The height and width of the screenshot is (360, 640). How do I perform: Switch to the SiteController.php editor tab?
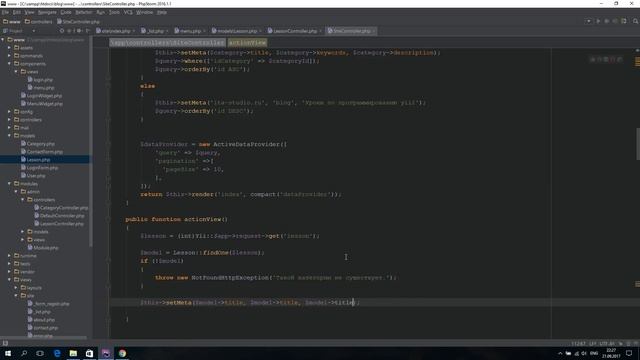coord(351,31)
